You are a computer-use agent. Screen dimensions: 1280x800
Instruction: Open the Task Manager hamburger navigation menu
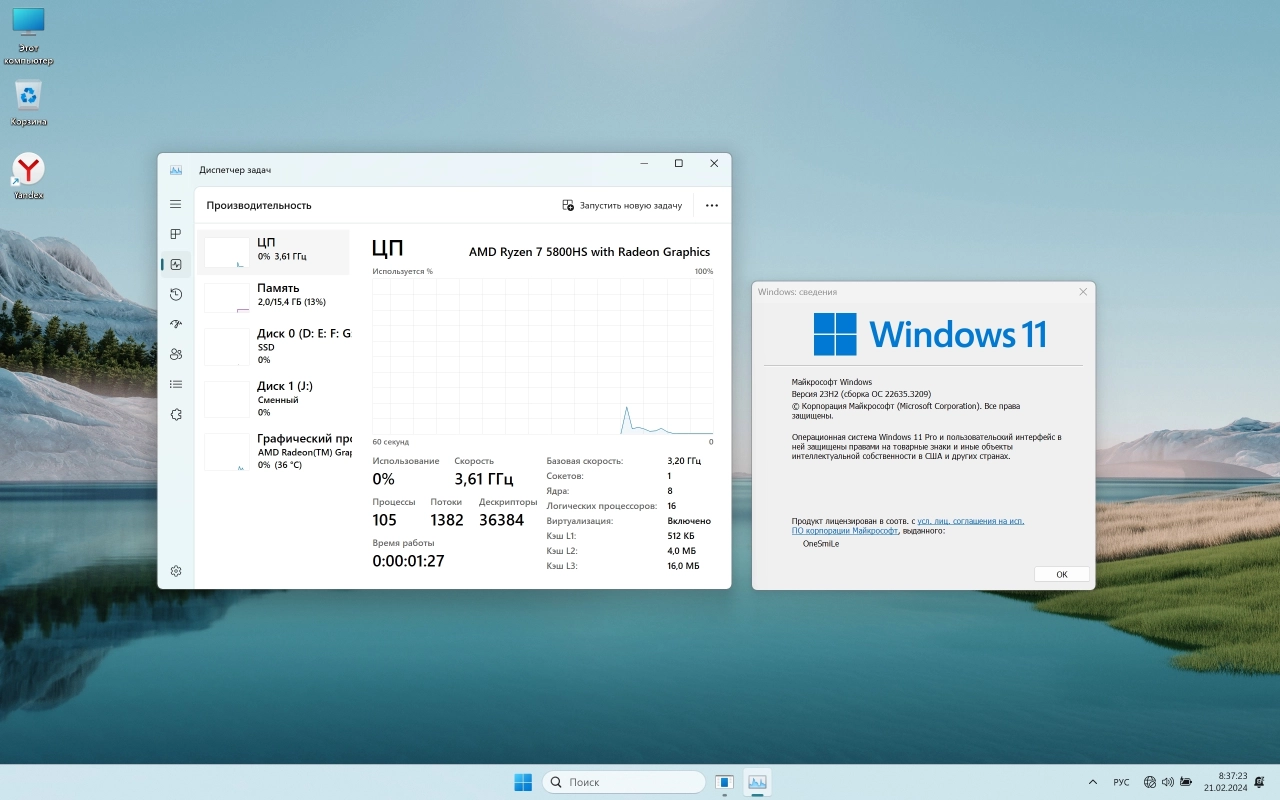(x=176, y=204)
